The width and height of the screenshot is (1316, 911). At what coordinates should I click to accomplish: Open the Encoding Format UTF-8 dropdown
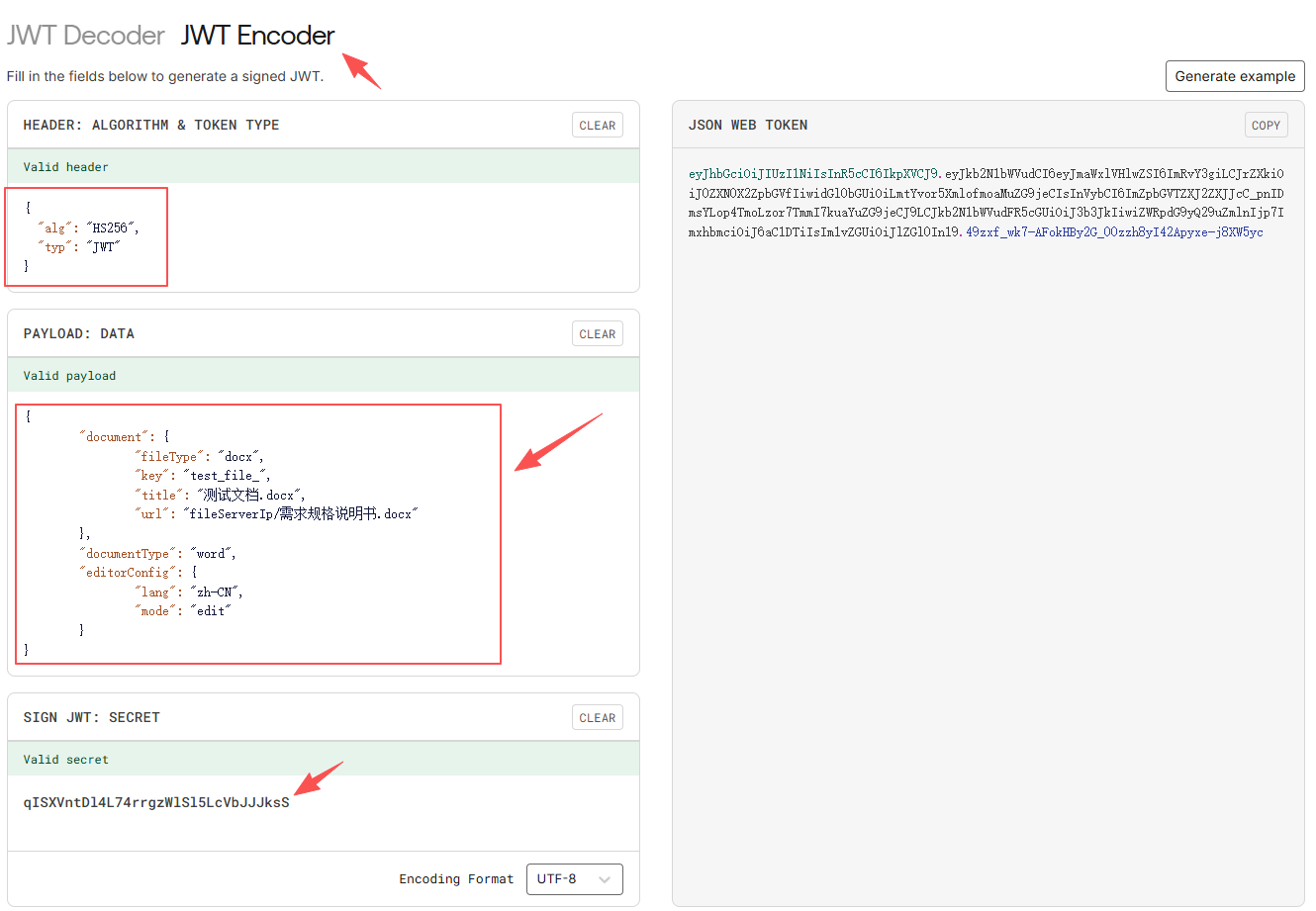[574, 879]
